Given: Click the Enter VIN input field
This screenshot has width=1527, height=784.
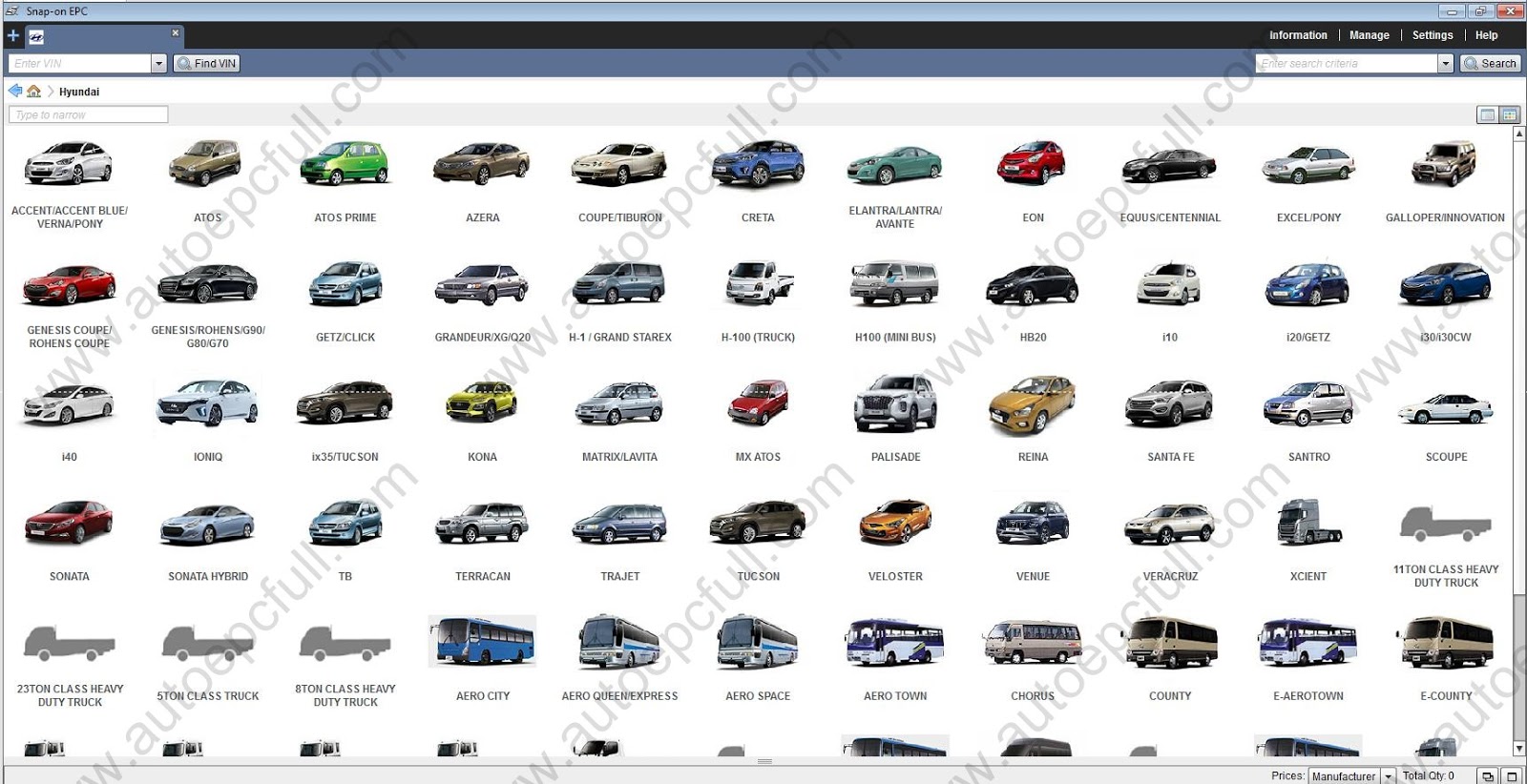Looking at the screenshot, I should [80, 64].
